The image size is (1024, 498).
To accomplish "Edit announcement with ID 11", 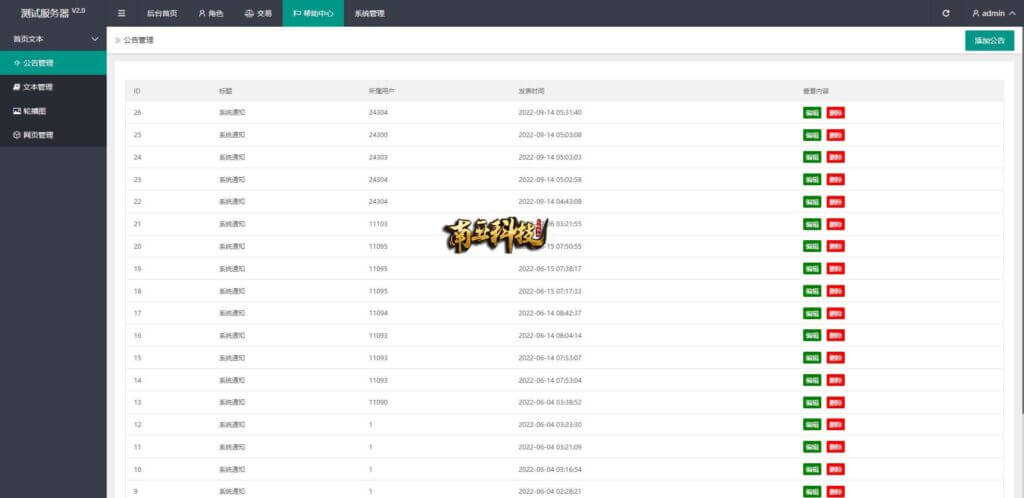I will 812,446.
